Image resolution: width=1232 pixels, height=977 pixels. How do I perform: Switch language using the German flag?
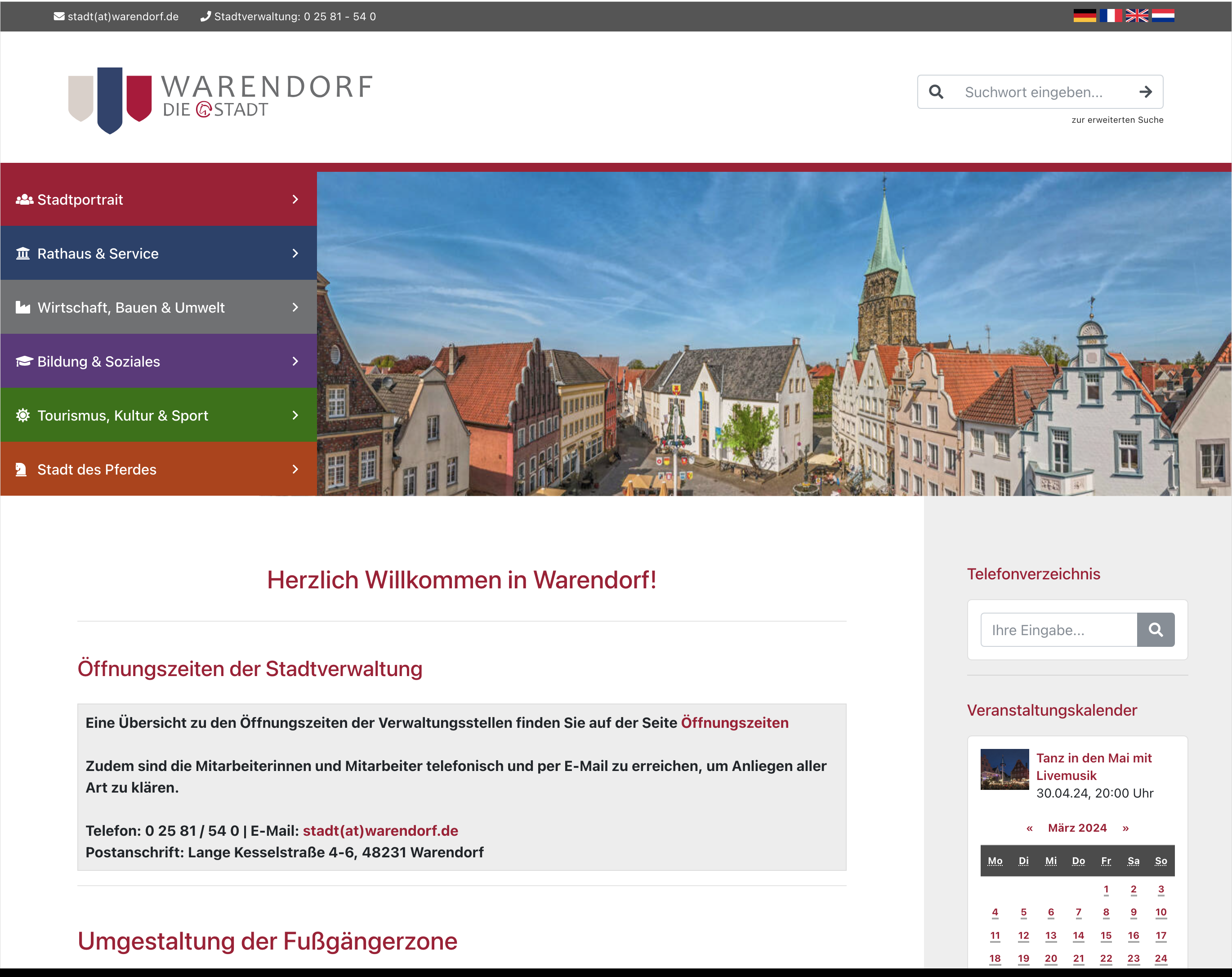coord(1084,16)
